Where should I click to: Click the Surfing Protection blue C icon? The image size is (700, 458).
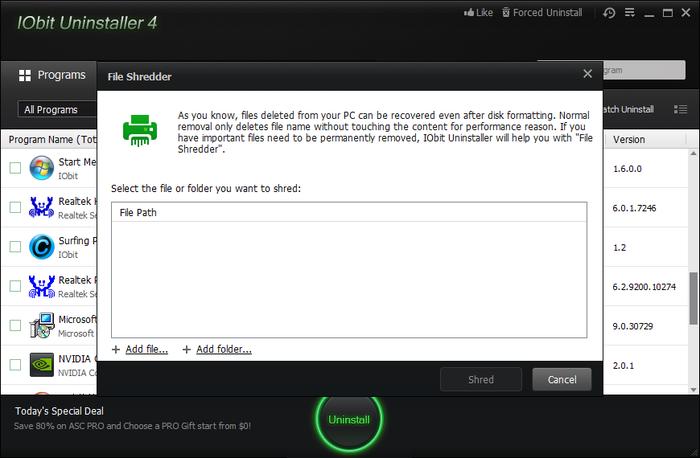[42, 246]
